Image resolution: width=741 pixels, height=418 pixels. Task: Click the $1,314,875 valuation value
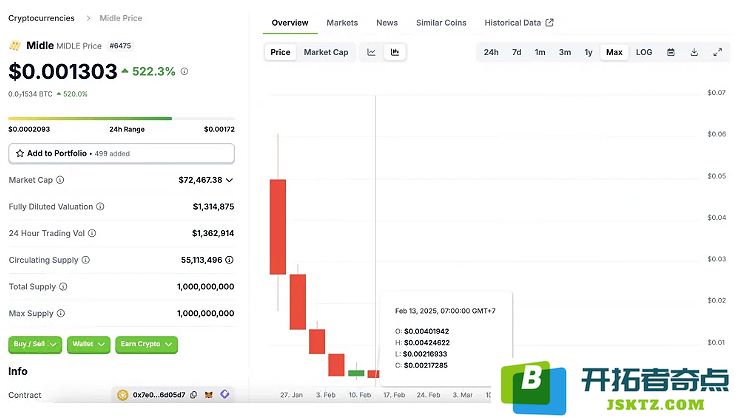[213, 206]
